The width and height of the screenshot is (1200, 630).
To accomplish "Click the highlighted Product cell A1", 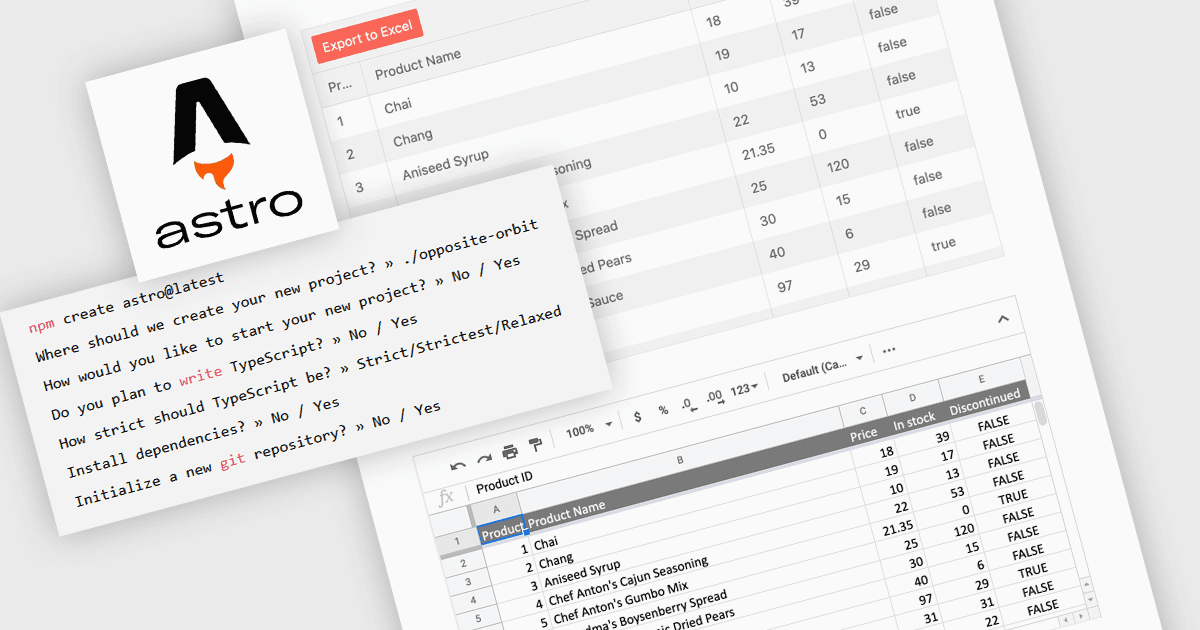I will click(503, 532).
